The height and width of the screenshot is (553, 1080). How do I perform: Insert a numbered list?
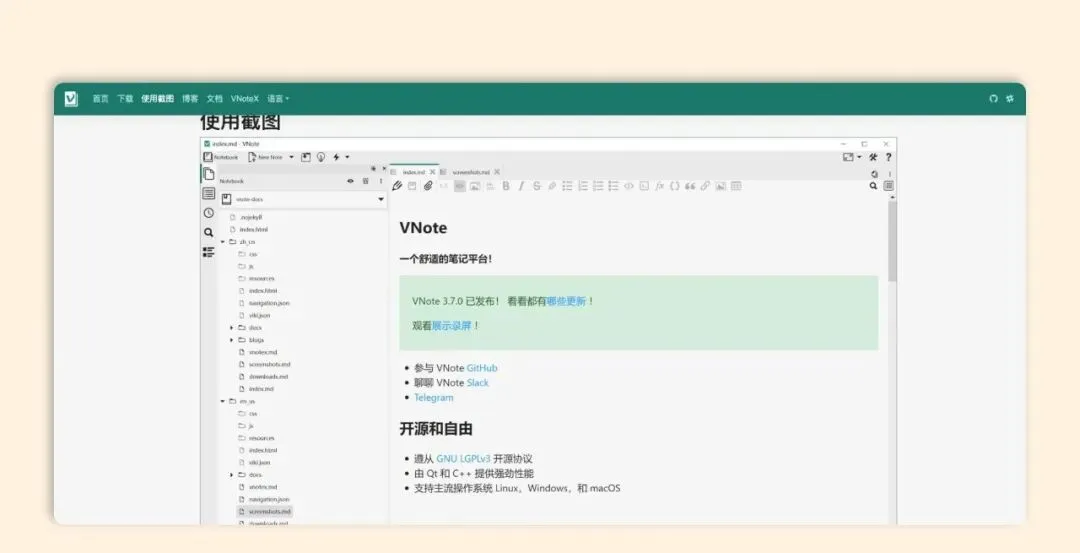tap(583, 186)
